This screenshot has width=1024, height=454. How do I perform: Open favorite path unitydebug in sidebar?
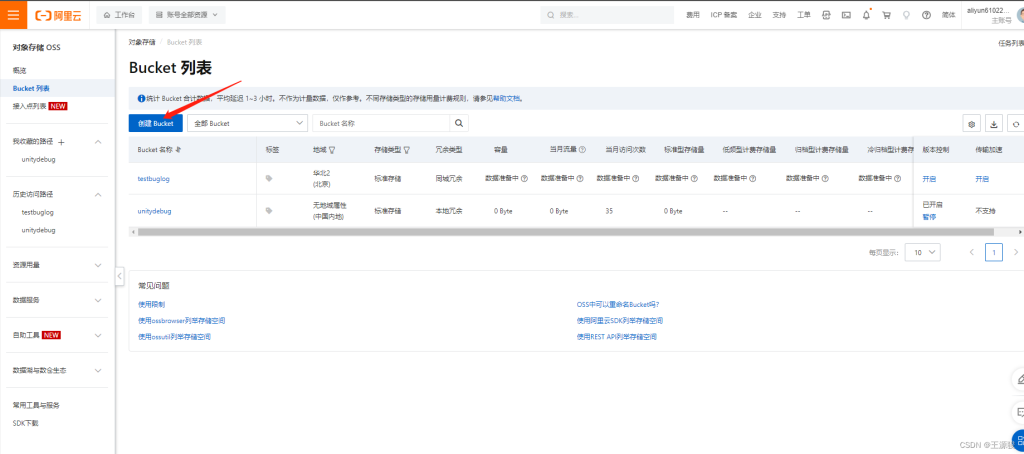(38, 159)
